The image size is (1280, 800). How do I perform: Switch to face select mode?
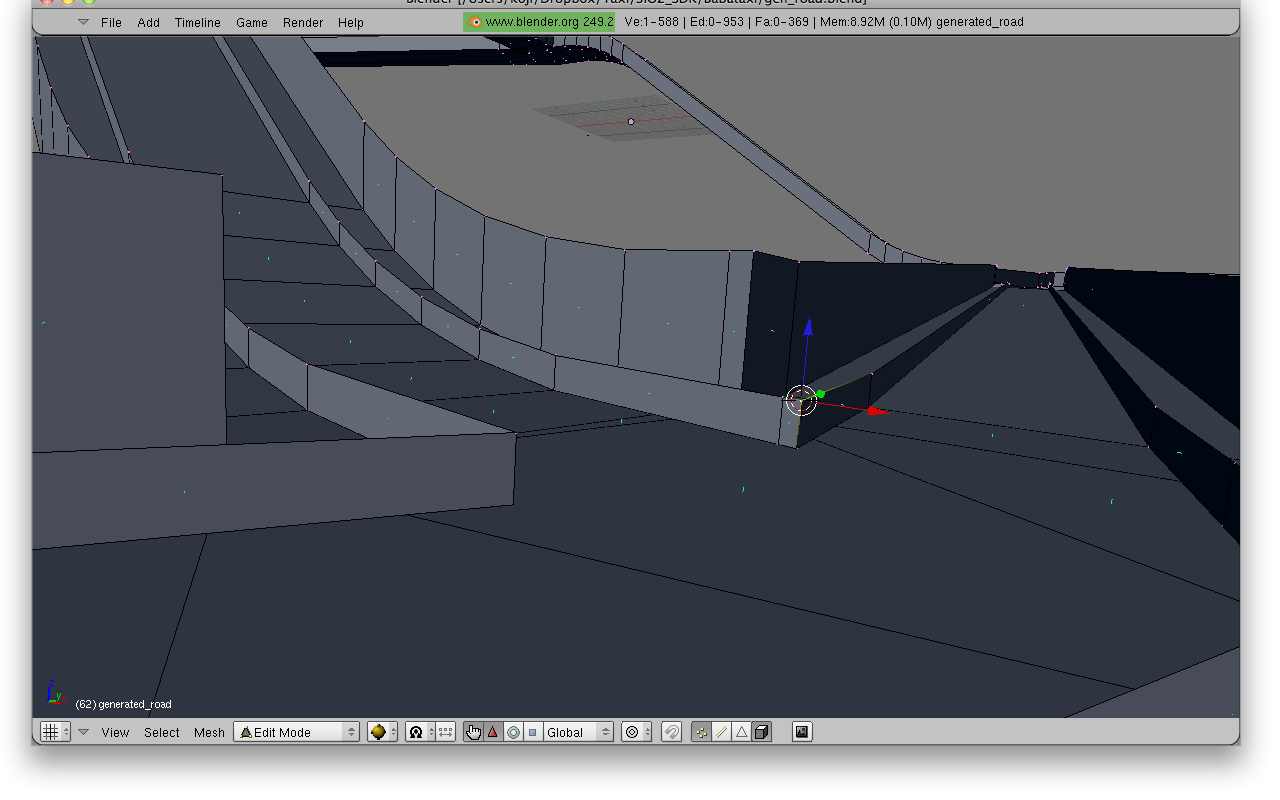click(x=741, y=732)
